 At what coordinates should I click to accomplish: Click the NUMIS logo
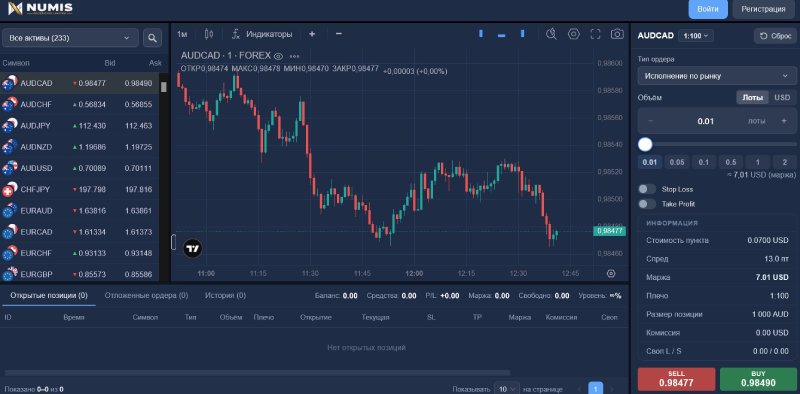(x=40, y=8)
